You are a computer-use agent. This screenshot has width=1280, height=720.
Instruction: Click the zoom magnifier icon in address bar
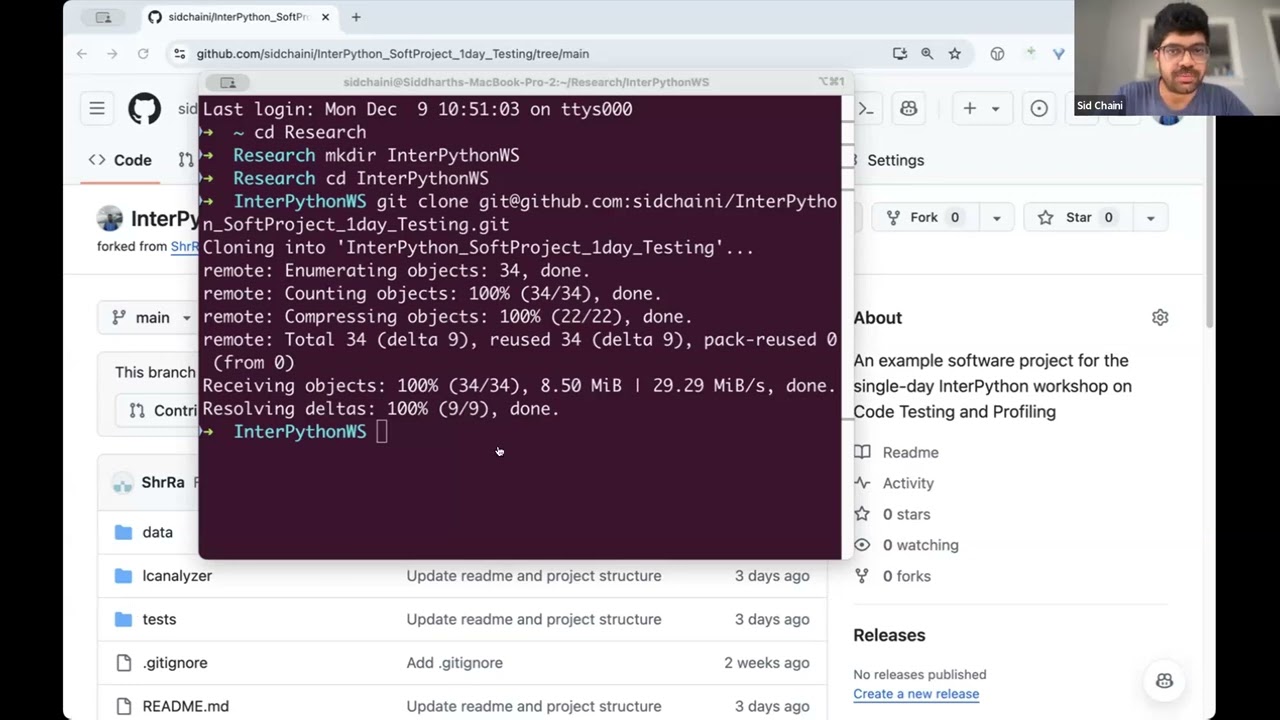pyautogui.click(x=927, y=54)
